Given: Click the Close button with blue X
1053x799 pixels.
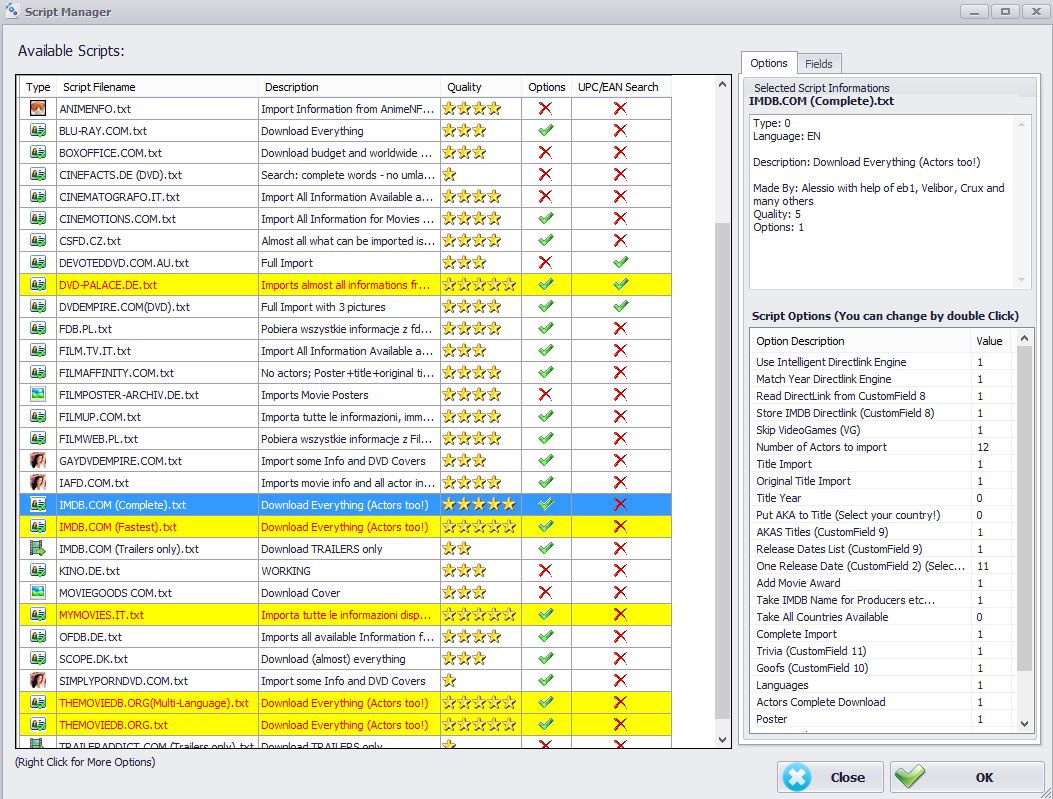Looking at the screenshot, I should [830, 777].
